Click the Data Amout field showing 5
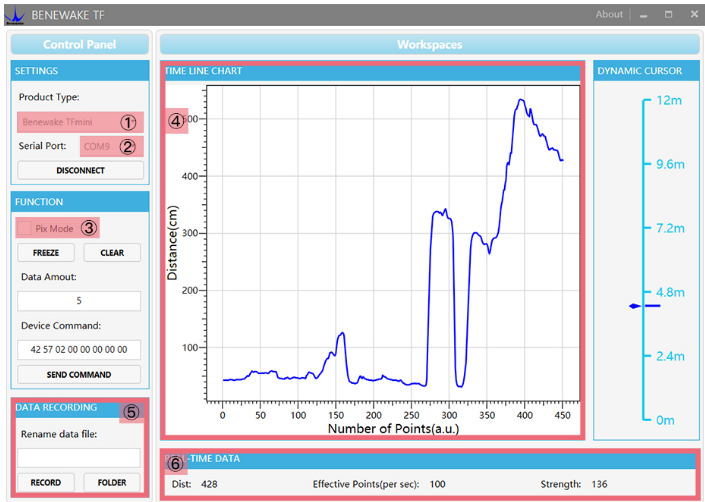Image resolution: width=705 pixels, height=502 pixels. pos(79,301)
